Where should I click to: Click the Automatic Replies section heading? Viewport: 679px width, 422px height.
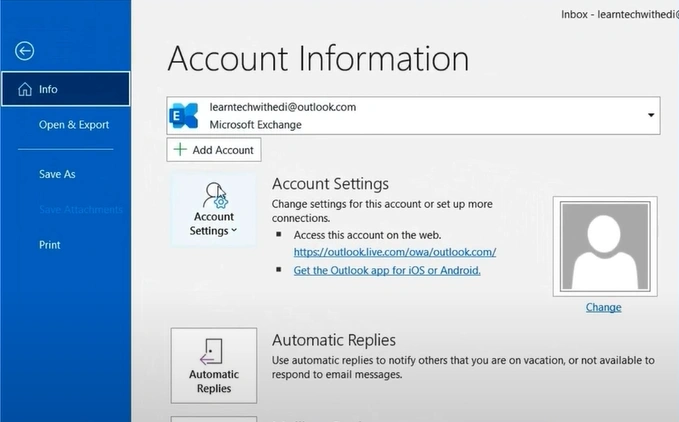point(334,340)
